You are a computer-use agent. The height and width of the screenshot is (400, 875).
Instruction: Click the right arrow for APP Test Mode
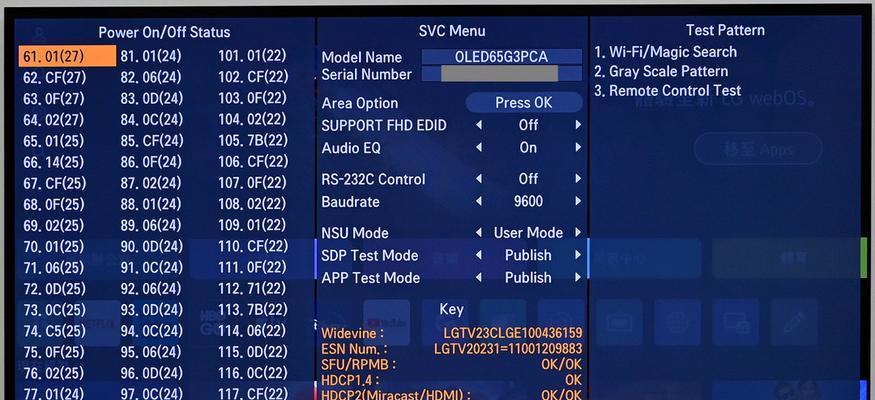tap(578, 277)
